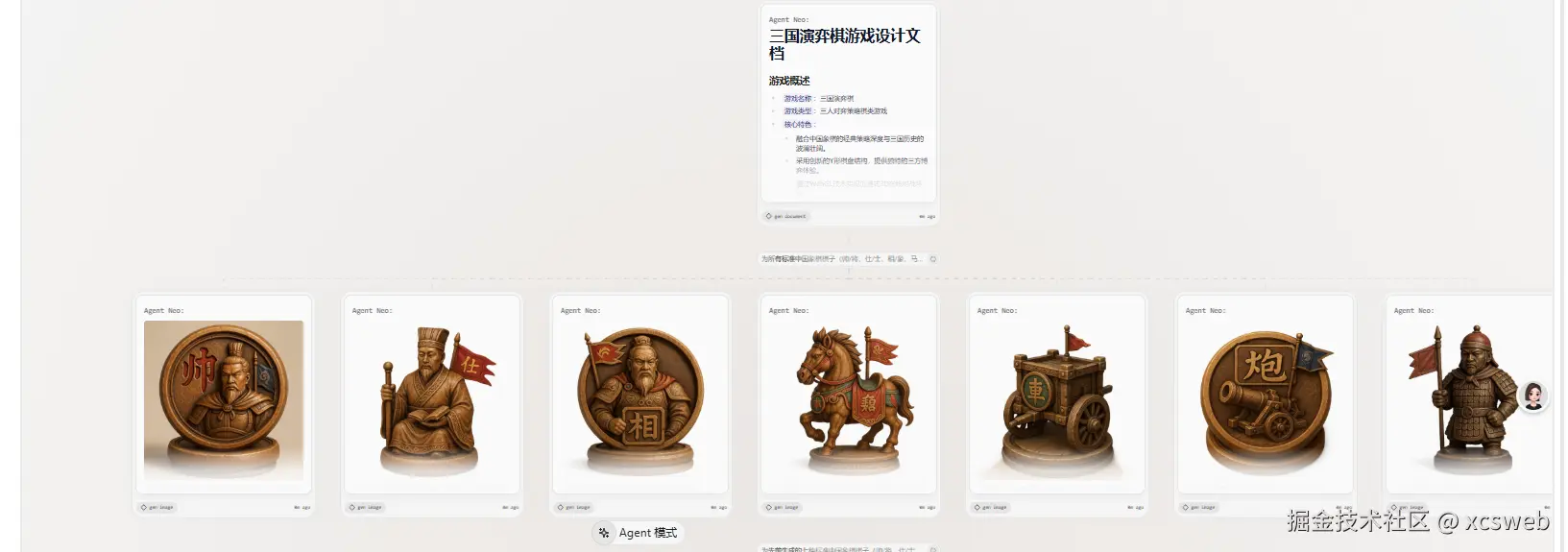Open the 仕 advisor figure image

pos(432,400)
